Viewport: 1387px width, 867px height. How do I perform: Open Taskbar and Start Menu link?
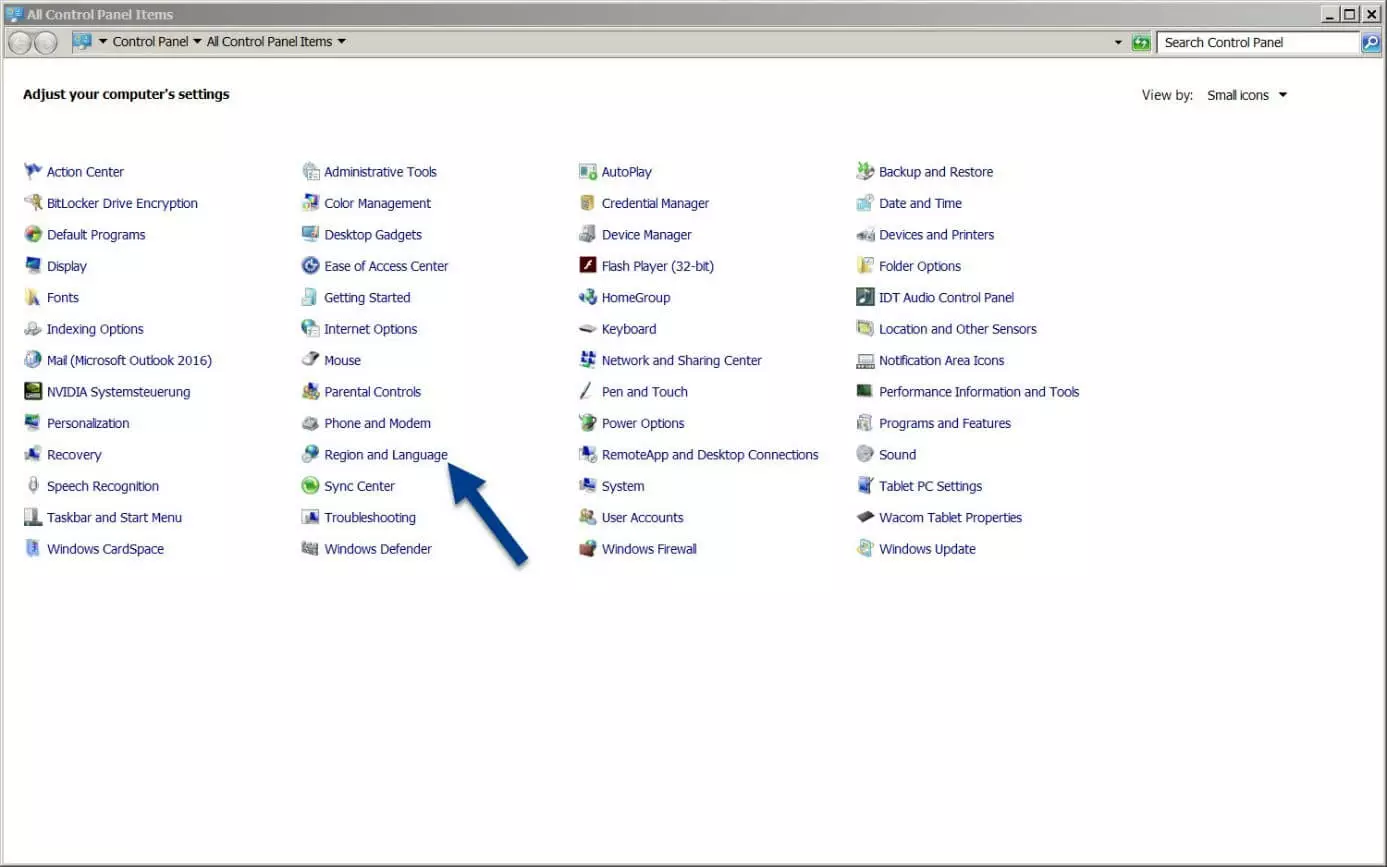click(x=115, y=518)
